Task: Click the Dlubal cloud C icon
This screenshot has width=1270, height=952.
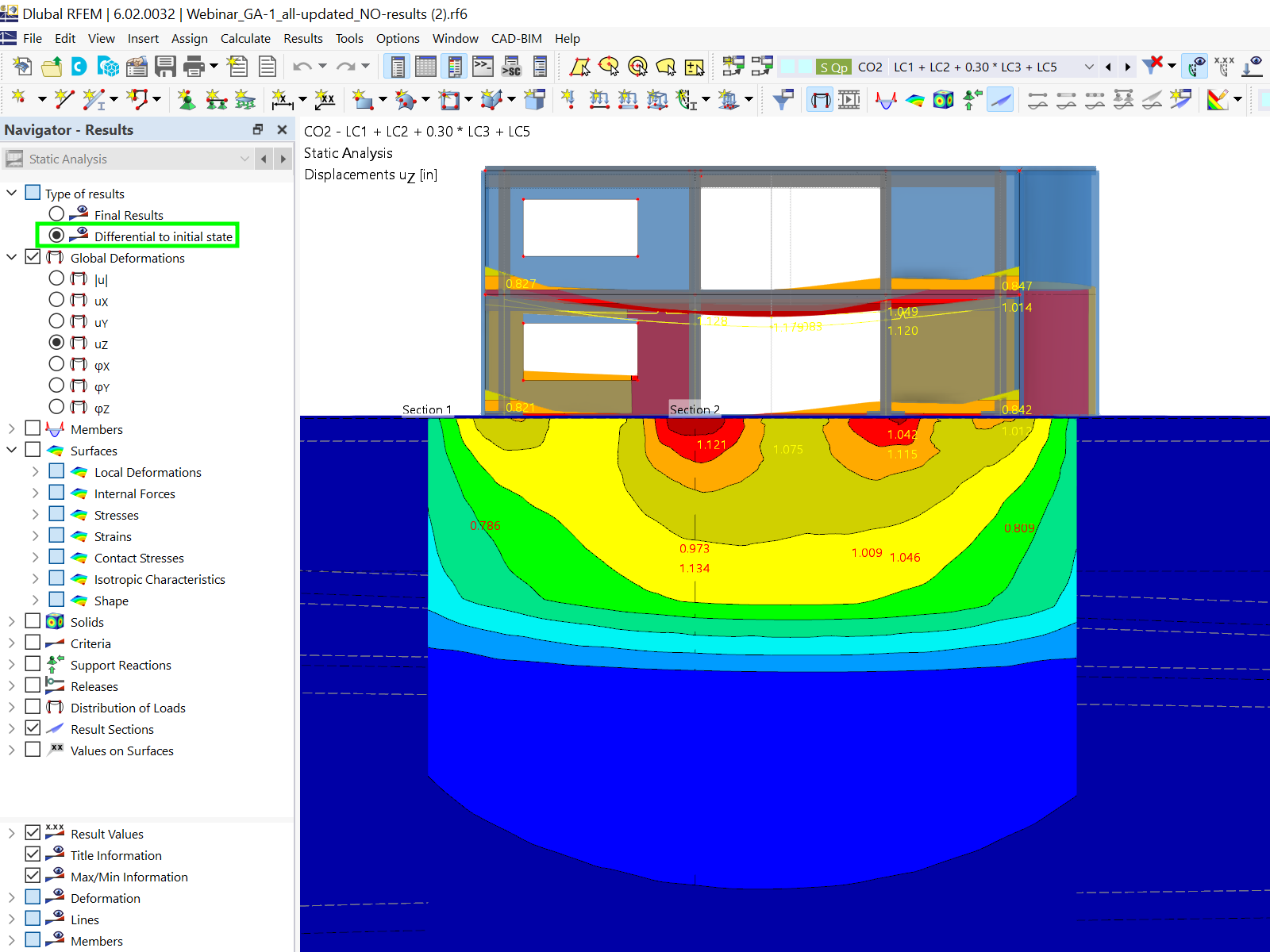Action: [x=79, y=67]
